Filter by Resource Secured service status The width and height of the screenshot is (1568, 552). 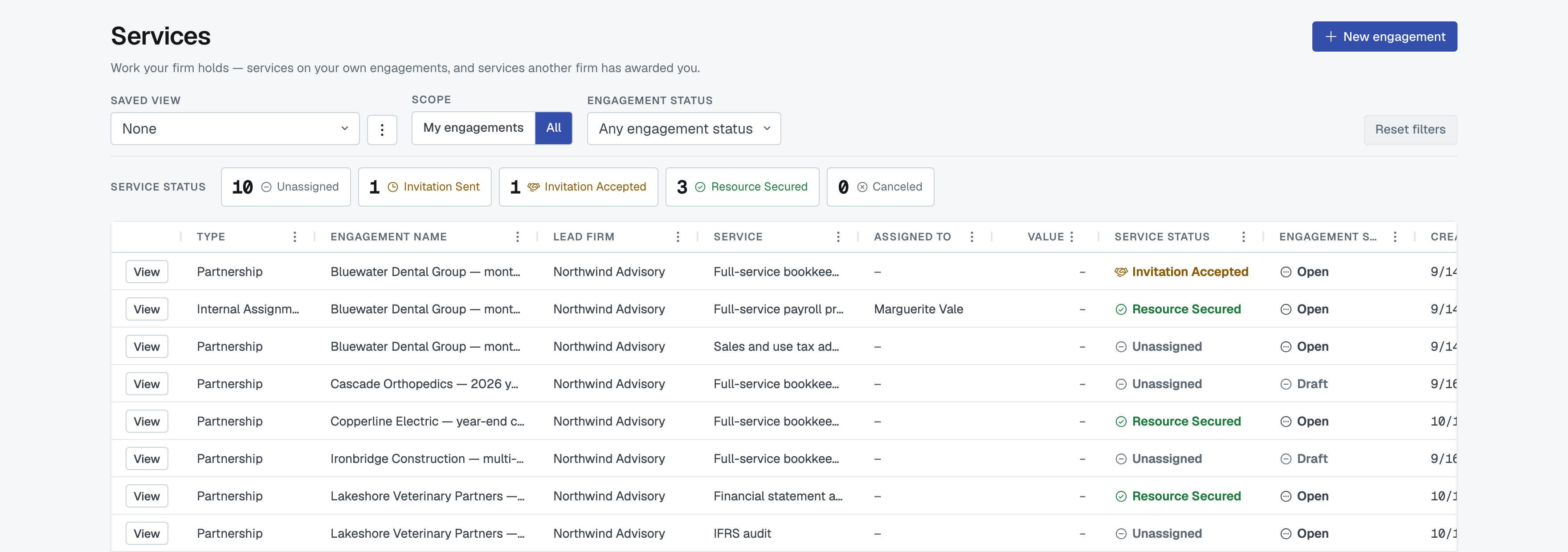click(x=742, y=187)
